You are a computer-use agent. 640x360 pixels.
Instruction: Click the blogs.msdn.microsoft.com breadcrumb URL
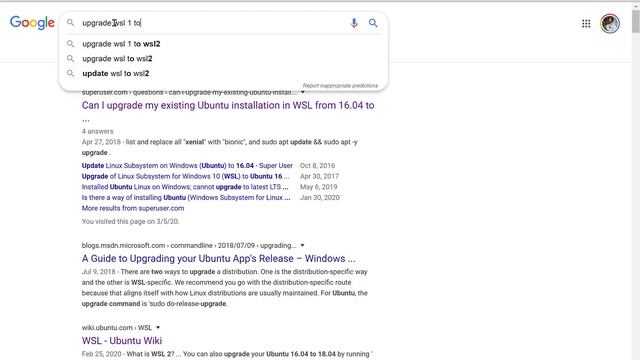tap(189, 245)
